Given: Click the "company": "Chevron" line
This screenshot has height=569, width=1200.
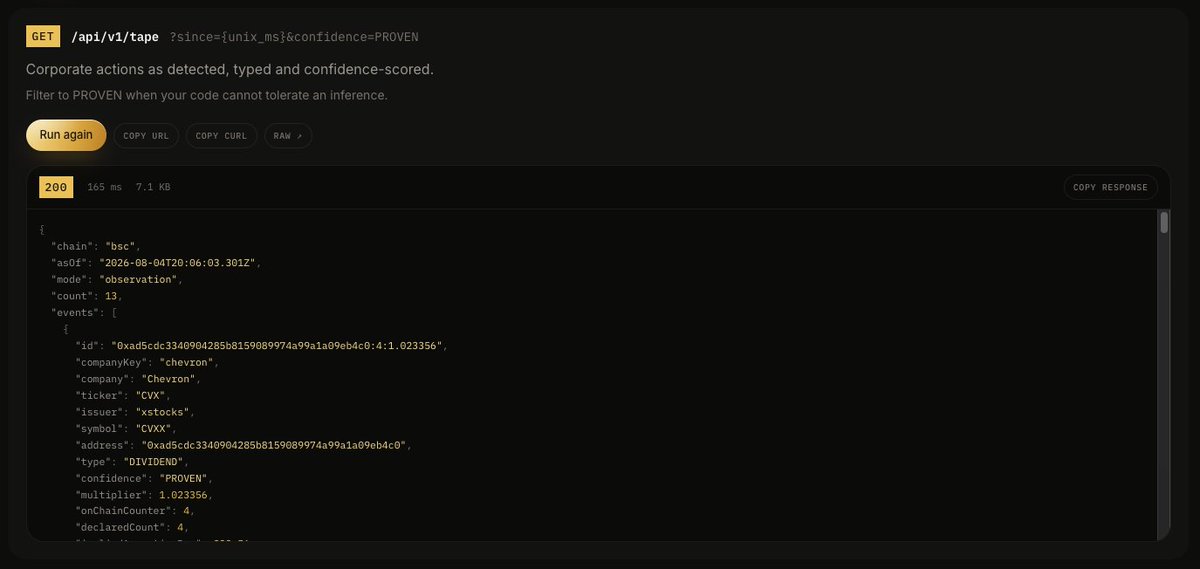Looking at the screenshot, I should click(139, 379).
